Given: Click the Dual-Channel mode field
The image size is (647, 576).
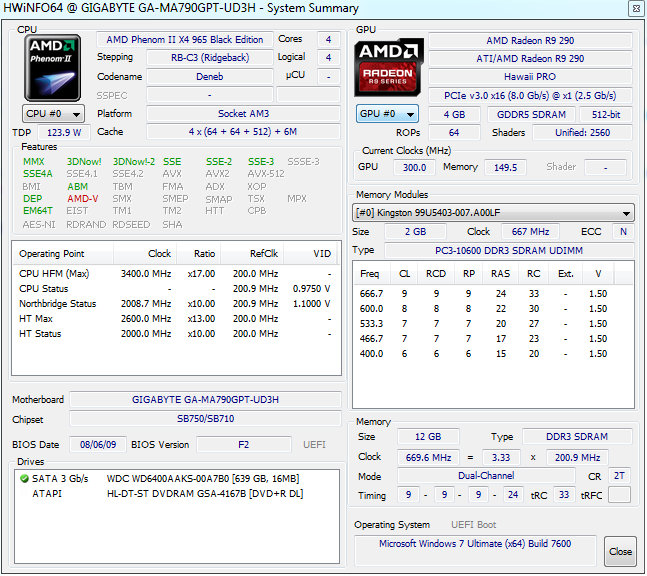Looking at the screenshot, I should (x=486, y=476).
